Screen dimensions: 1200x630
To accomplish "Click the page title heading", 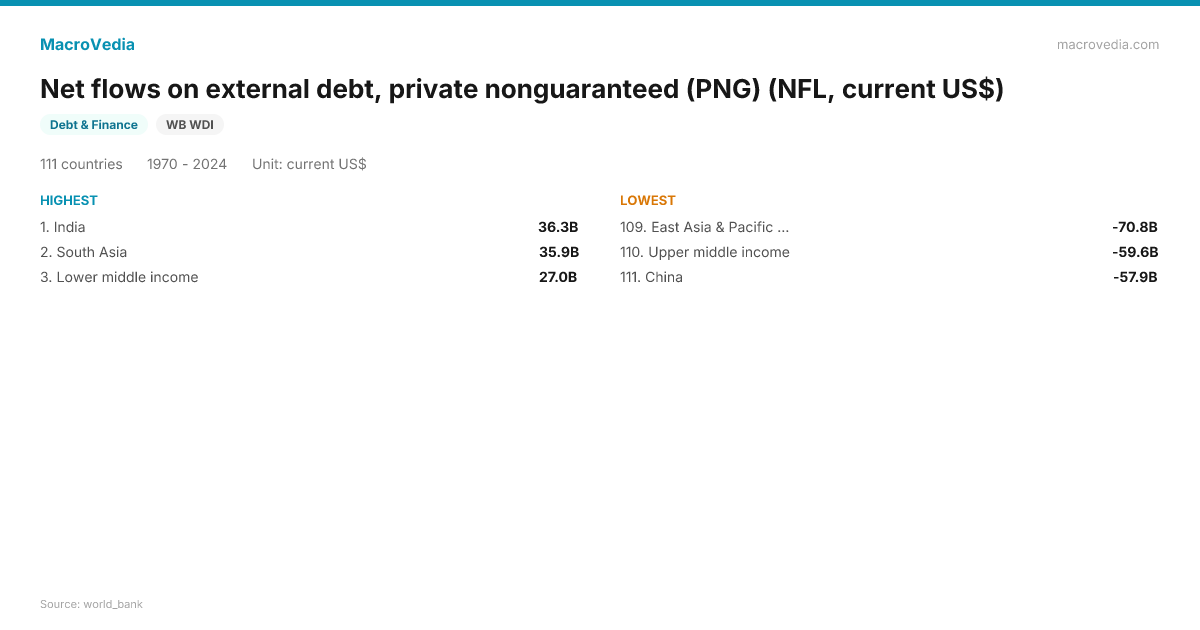I will [x=521, y=89].
